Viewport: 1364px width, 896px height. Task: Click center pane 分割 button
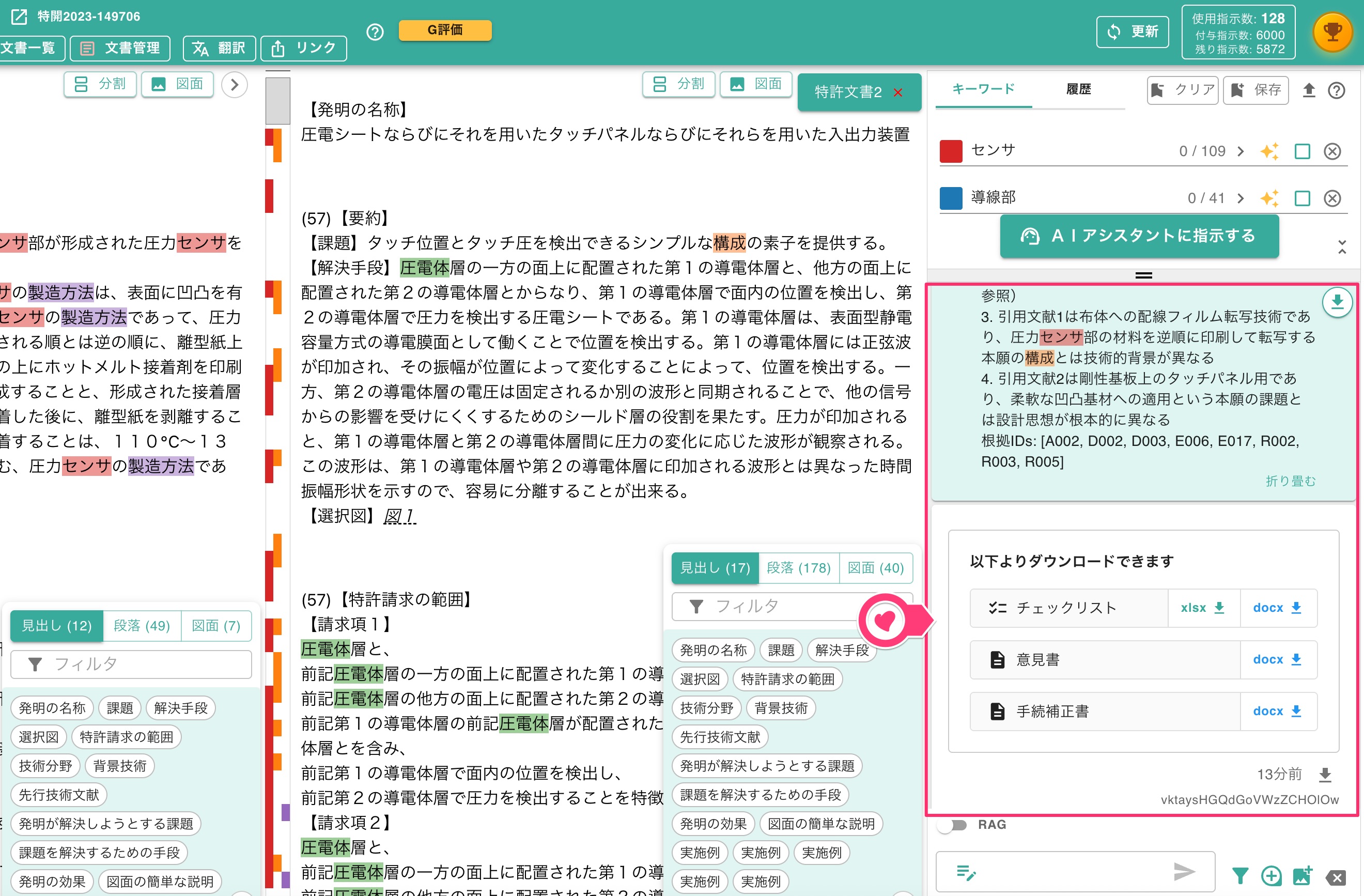pos(678,84)
